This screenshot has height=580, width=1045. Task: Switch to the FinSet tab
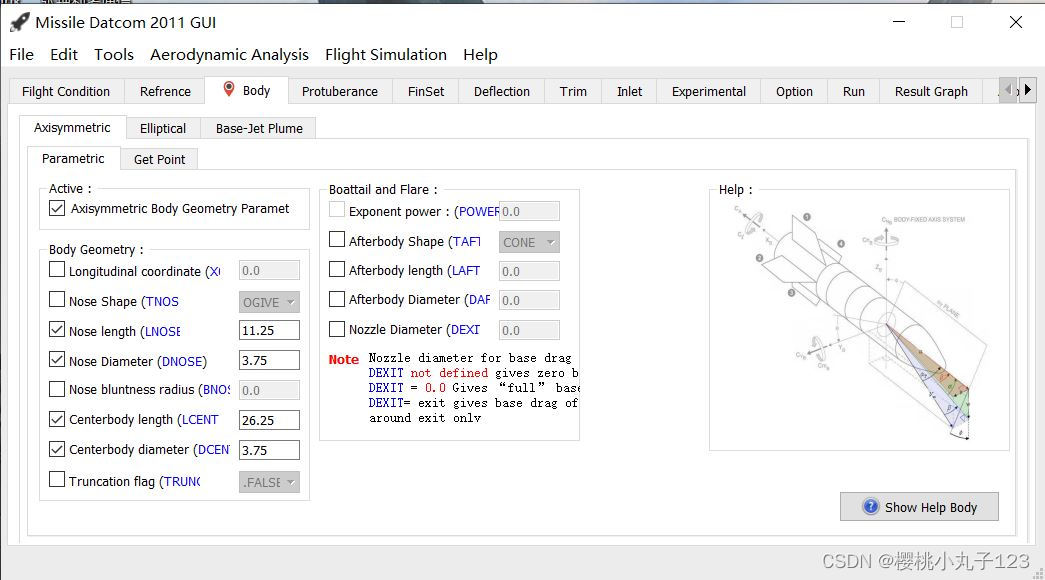(x=426, y=91)
